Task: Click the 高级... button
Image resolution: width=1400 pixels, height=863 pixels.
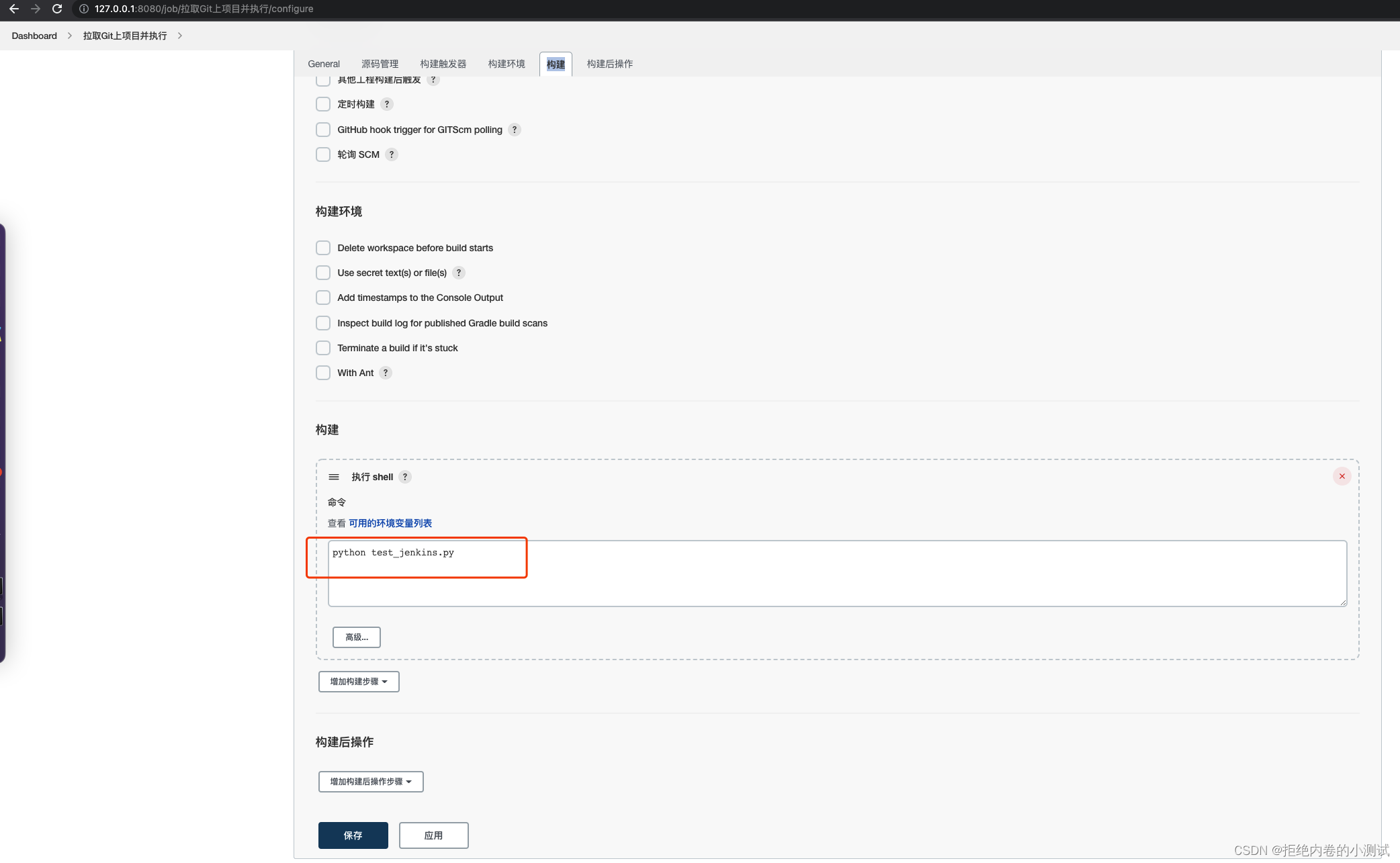Action: click(357, 637)
